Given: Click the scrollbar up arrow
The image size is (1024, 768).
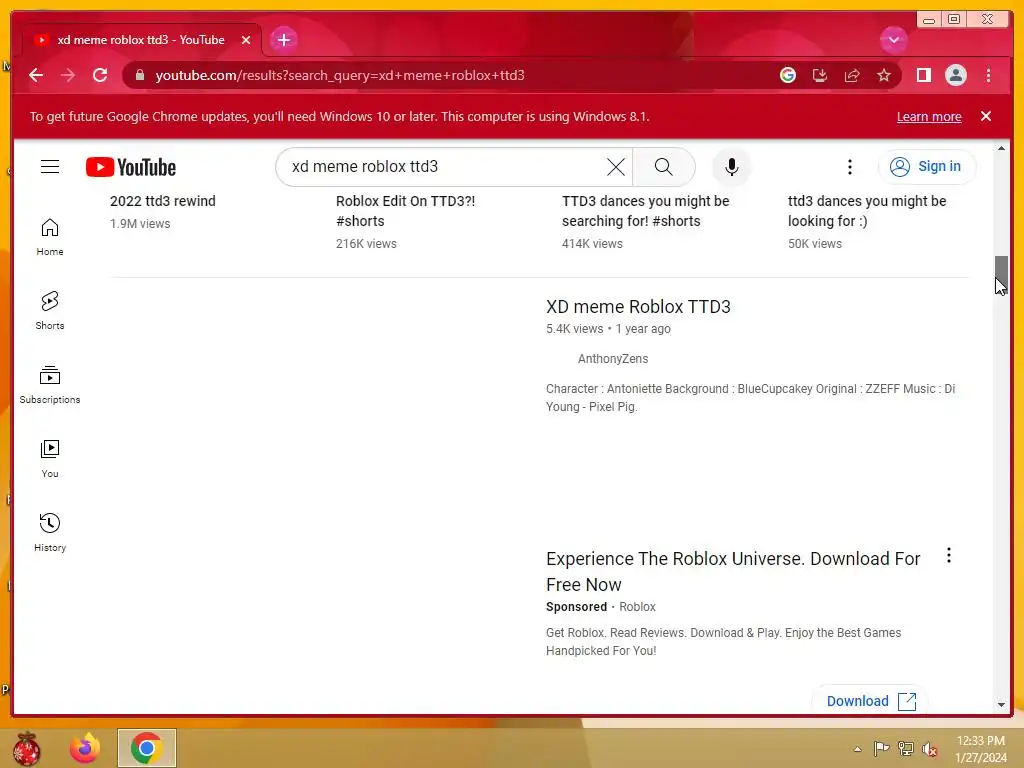Looking at the screenshot, I should (1001, 148).
